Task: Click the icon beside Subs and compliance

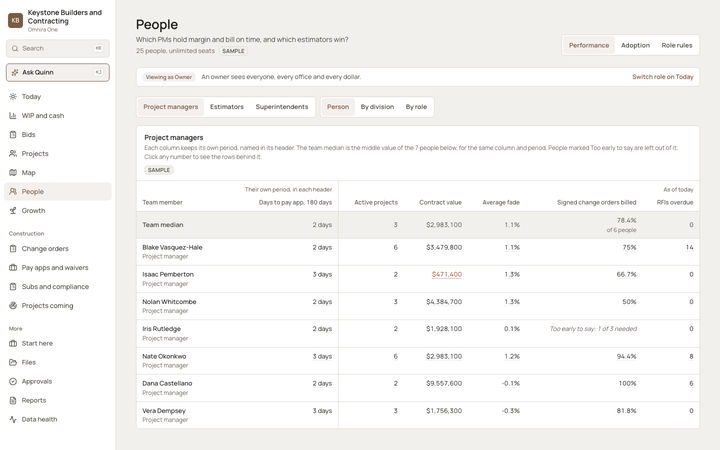Action: pyautogui.click(x=13, y=287)
